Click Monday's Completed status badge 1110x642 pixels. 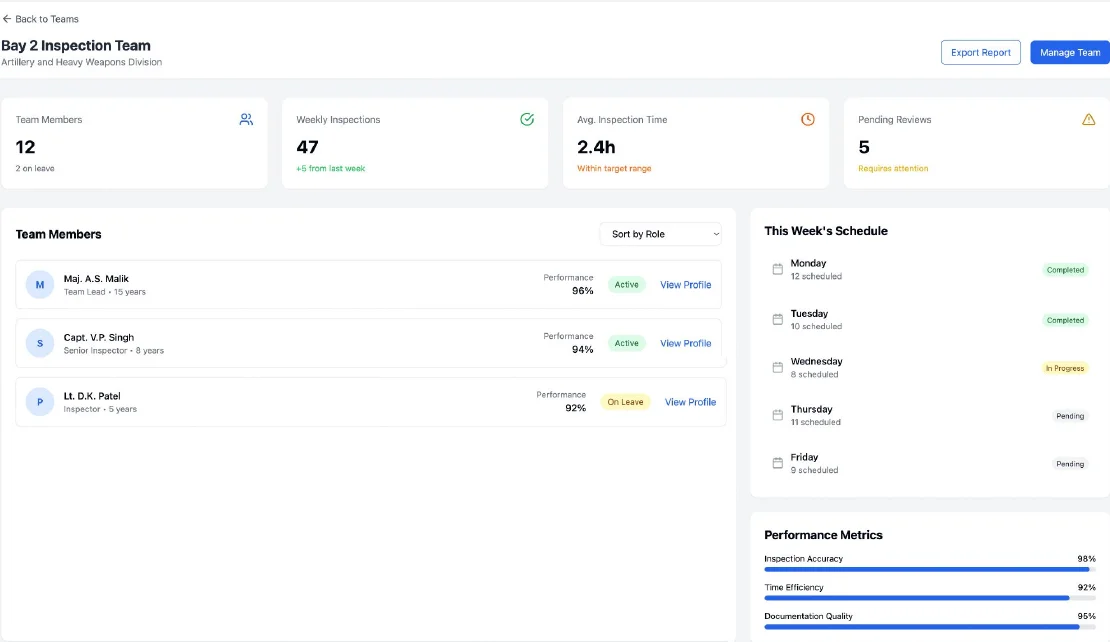click(x=1065, y=270)
